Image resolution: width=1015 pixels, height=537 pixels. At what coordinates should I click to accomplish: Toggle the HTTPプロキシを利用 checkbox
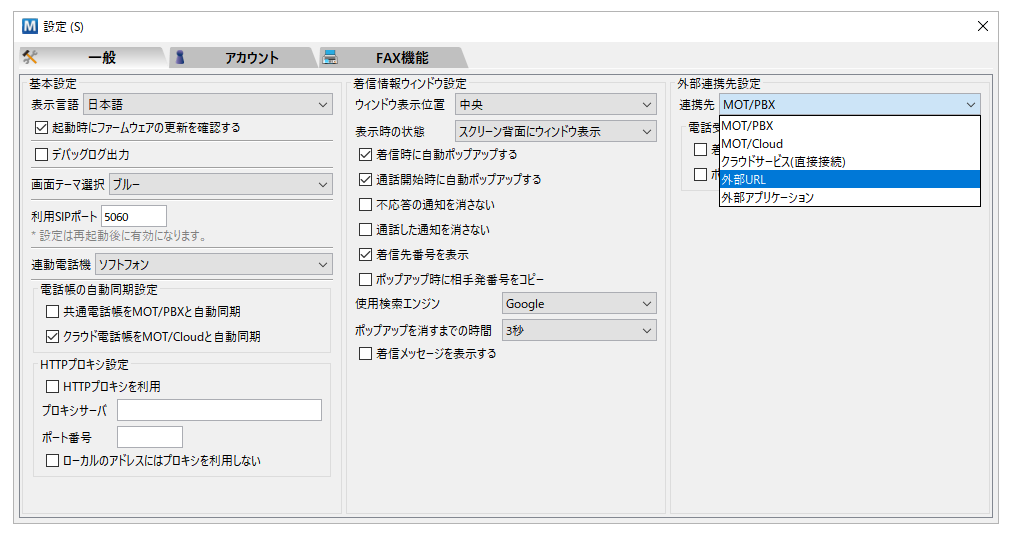(53, 386)
